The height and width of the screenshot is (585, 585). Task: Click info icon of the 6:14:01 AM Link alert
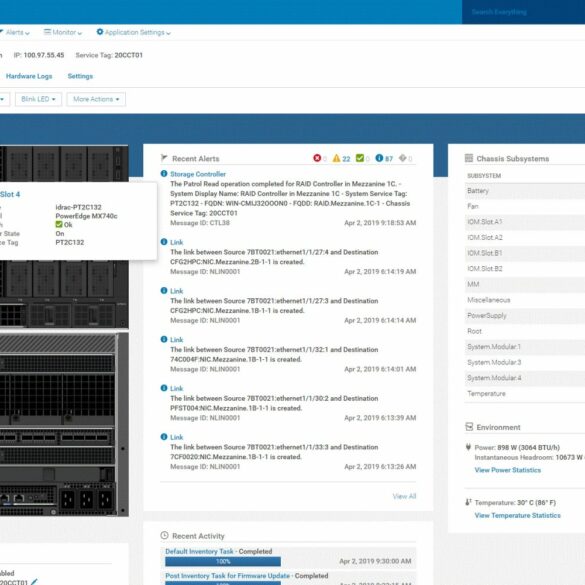pyautogui.click(x=164, y=339)
